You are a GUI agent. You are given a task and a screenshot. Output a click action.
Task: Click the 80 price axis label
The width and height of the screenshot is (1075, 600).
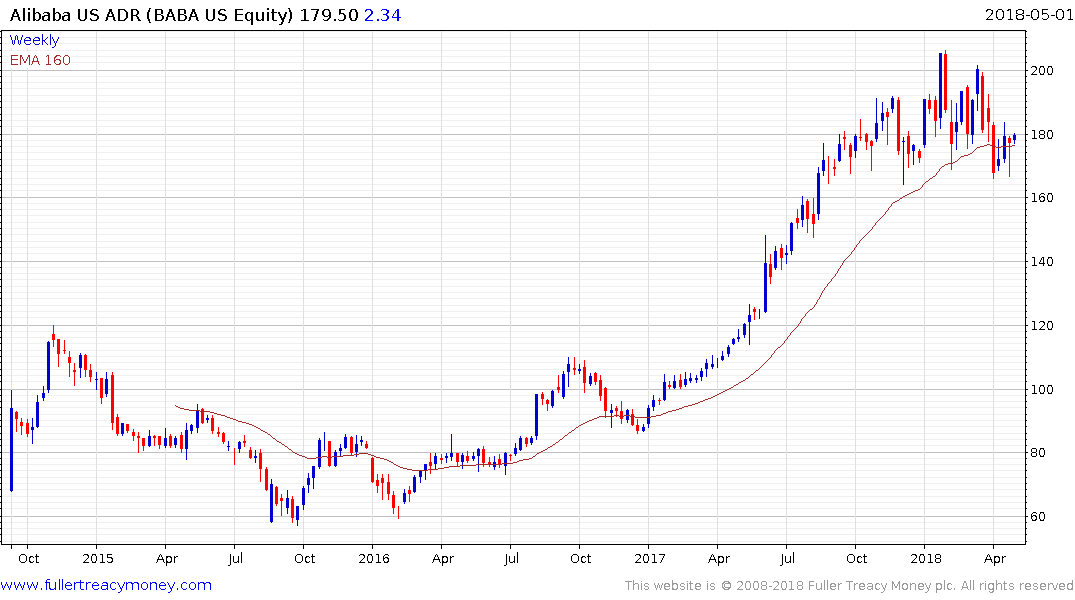pos(1038,453)
